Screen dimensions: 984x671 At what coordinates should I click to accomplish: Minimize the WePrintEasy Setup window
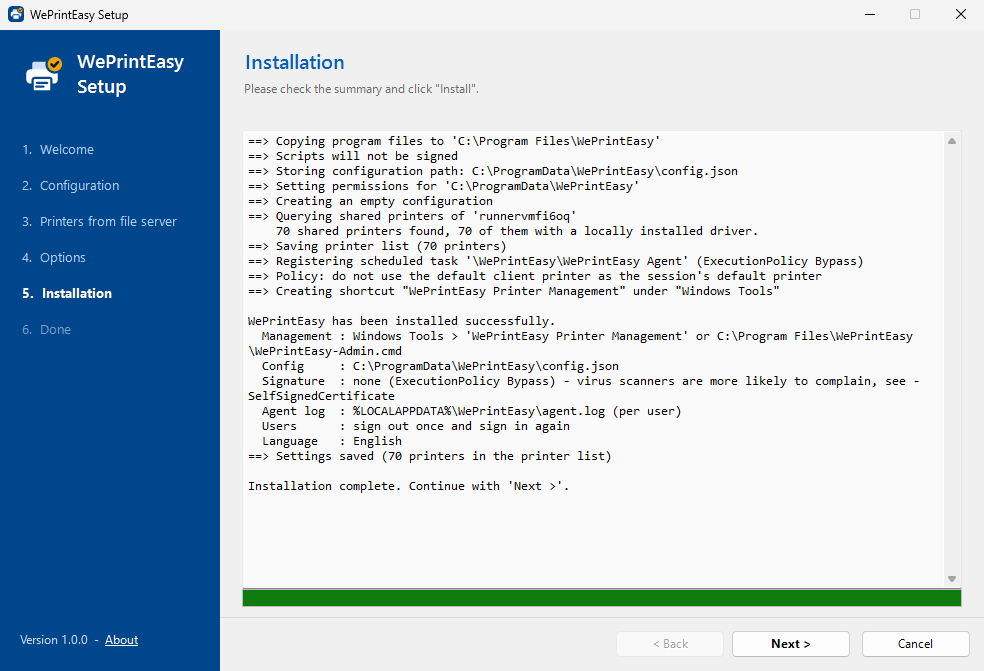point(870,14)
